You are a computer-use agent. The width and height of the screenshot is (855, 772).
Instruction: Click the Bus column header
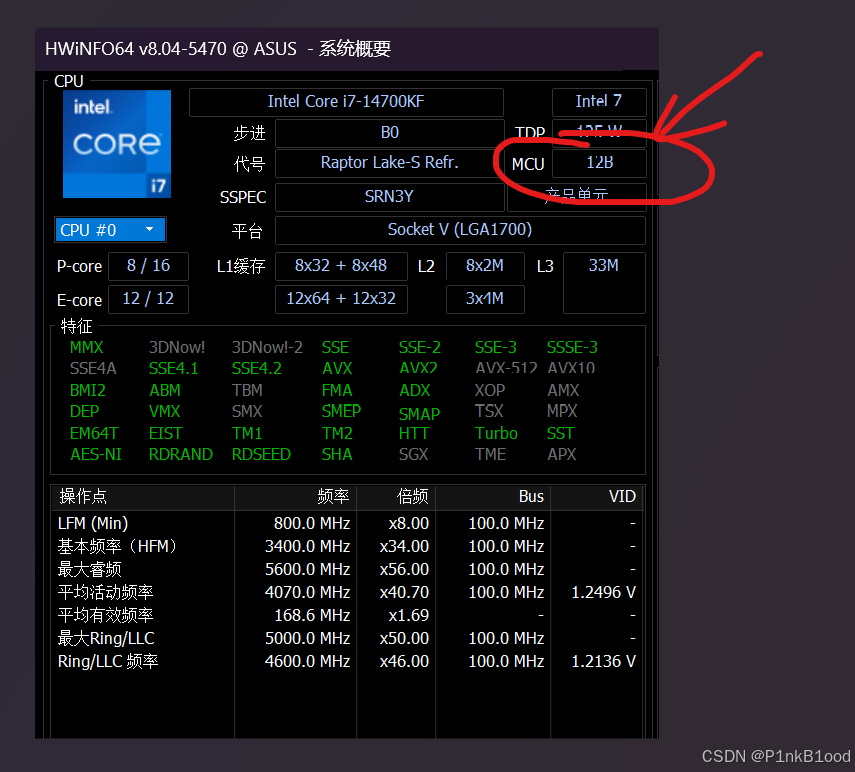coord(493,497)
